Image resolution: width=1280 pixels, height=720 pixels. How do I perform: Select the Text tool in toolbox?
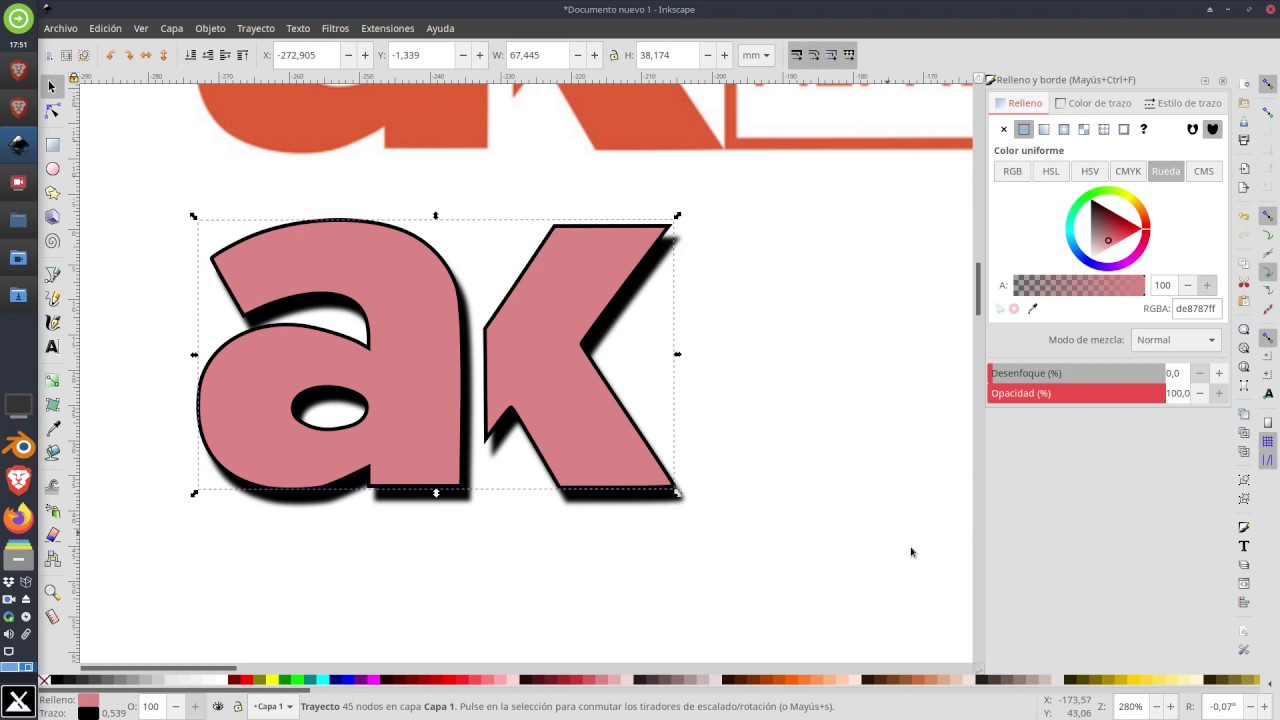(x=52, y=347)
